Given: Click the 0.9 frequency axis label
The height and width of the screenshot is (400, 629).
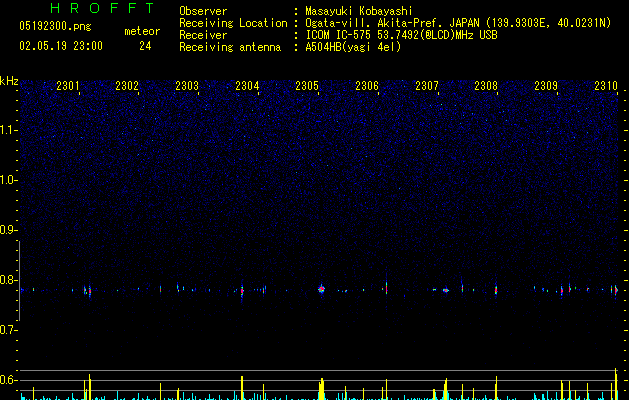Looking at the screenshot, I should 8,230.
